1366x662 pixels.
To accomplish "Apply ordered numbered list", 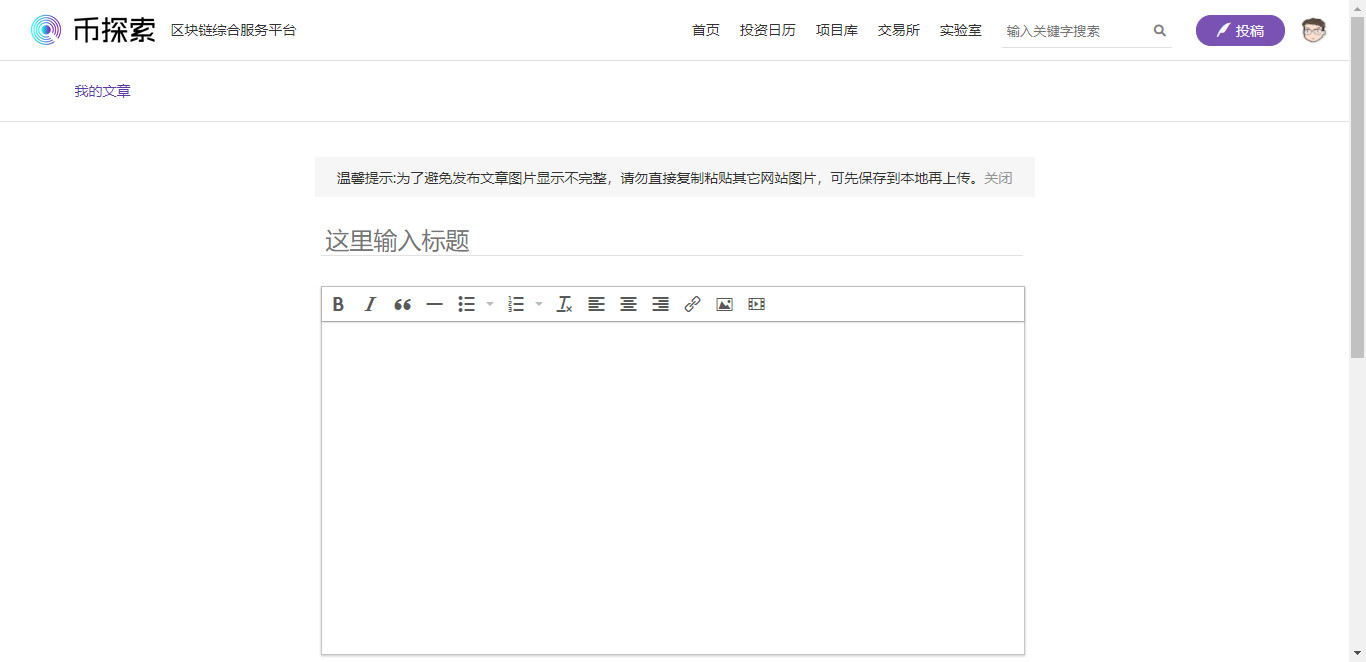I will click(x=516, y=304).
